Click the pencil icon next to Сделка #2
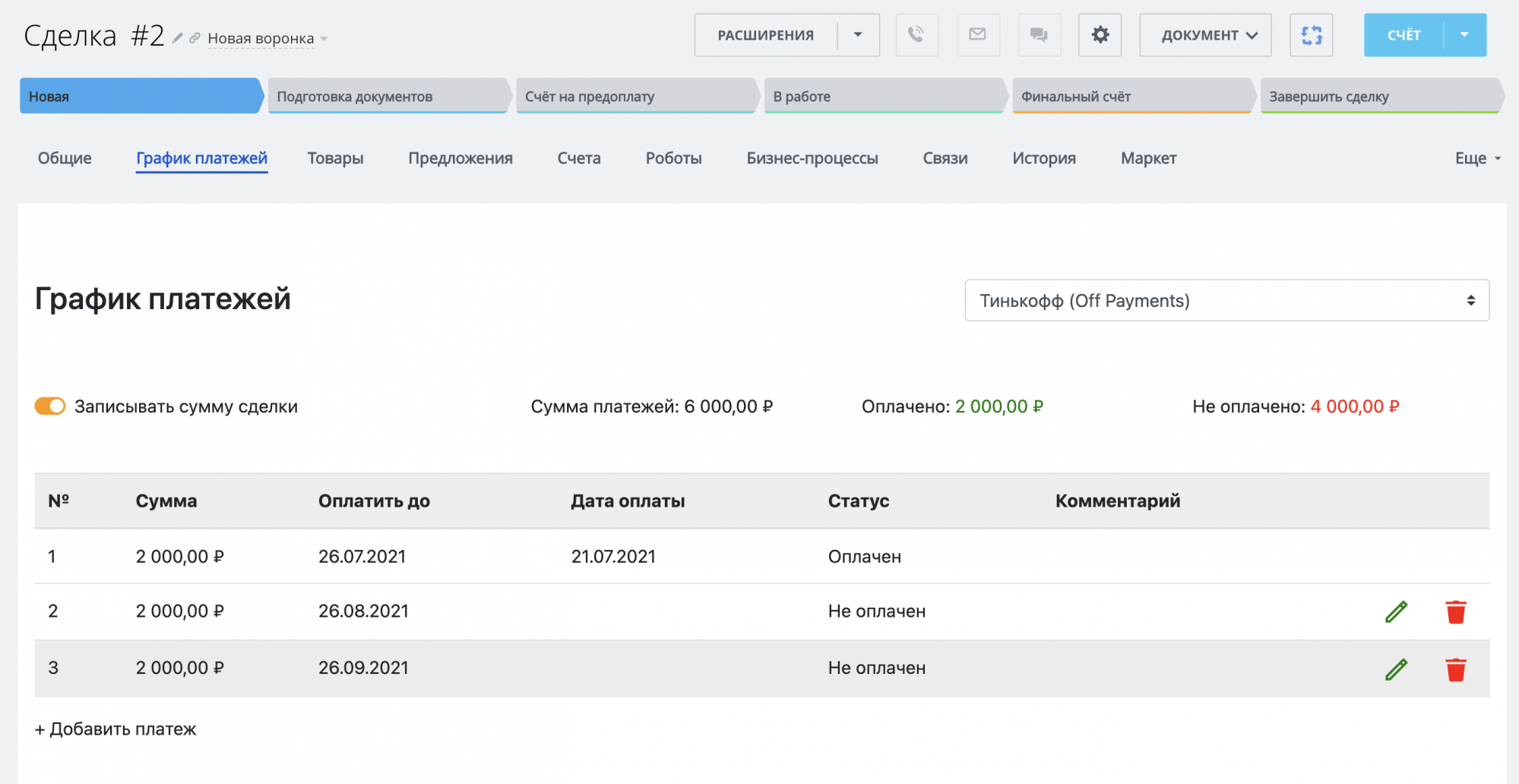Viewport: 1519px width, 784px height. pyautogui.click(x=177, y=36)
